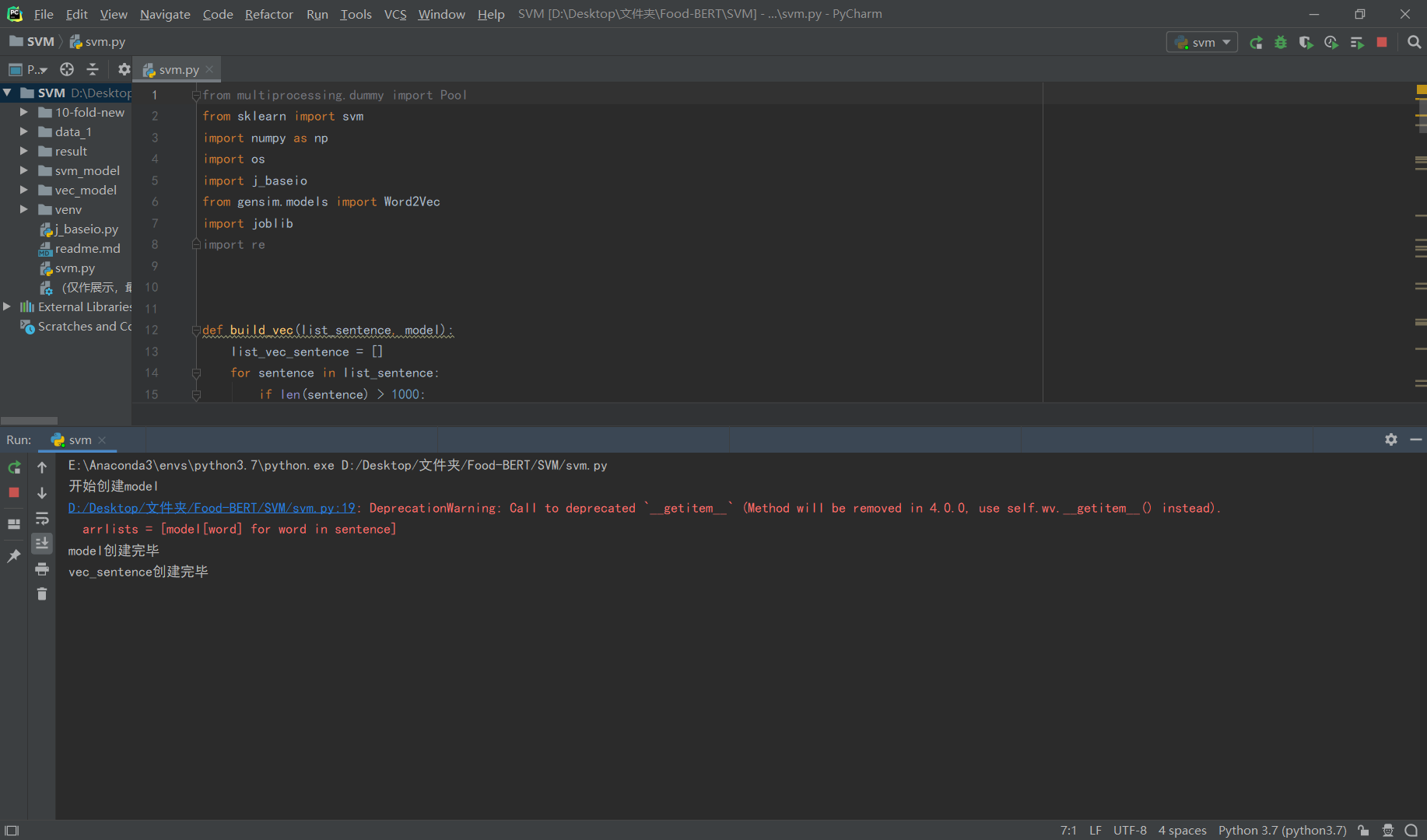This screenshot has width=1427, height=840.
Task: Stop process in the Run panel
Action: (x=14, y=492)
